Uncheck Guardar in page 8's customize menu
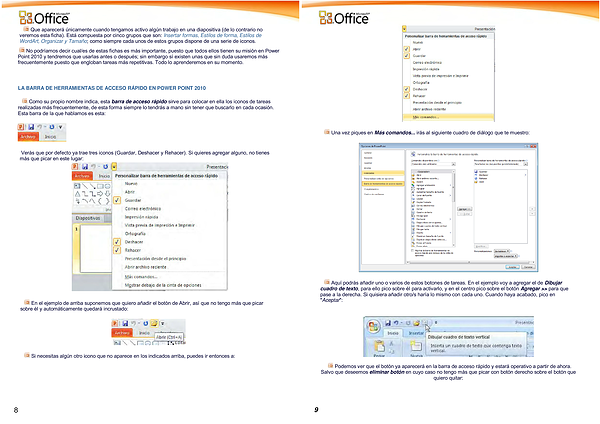Image resolution: width=600 pixels, height=424 pixels. [117, 200]
